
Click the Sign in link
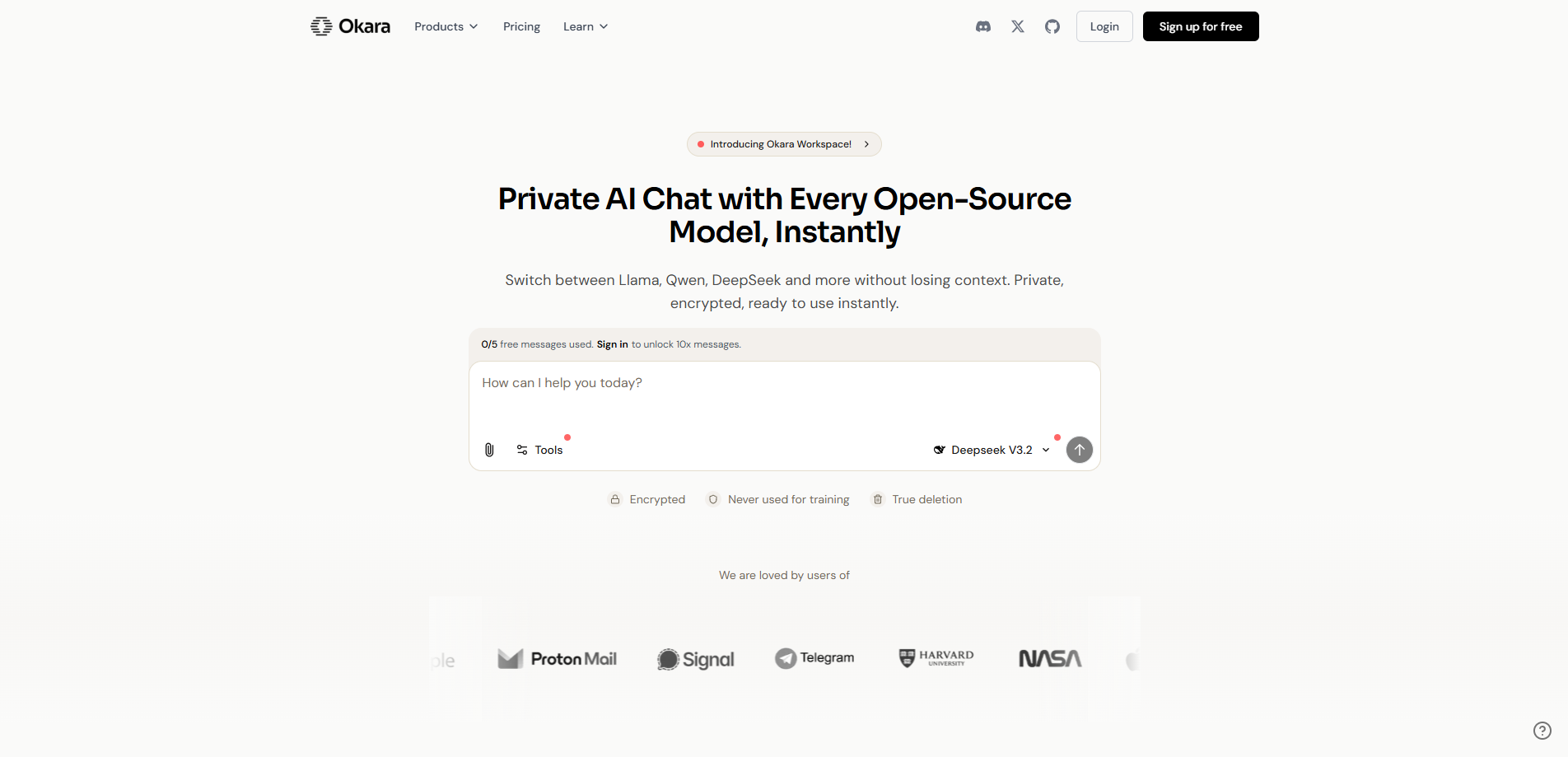pos(613,344)
